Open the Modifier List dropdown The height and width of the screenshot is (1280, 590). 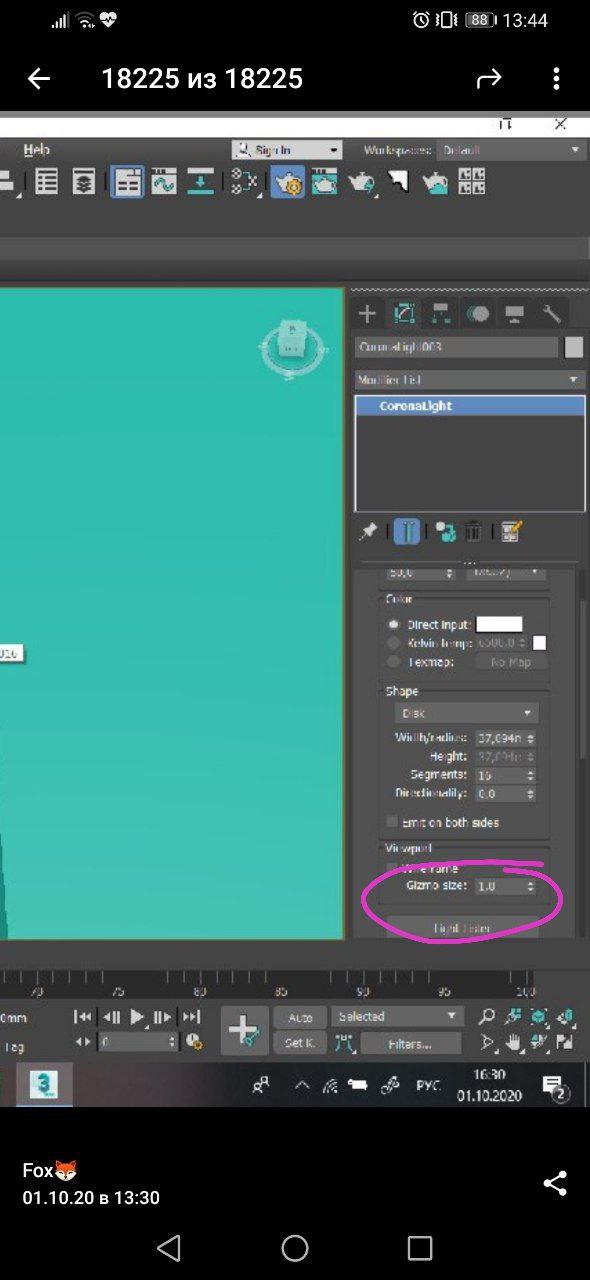click(x=469, y=380)
